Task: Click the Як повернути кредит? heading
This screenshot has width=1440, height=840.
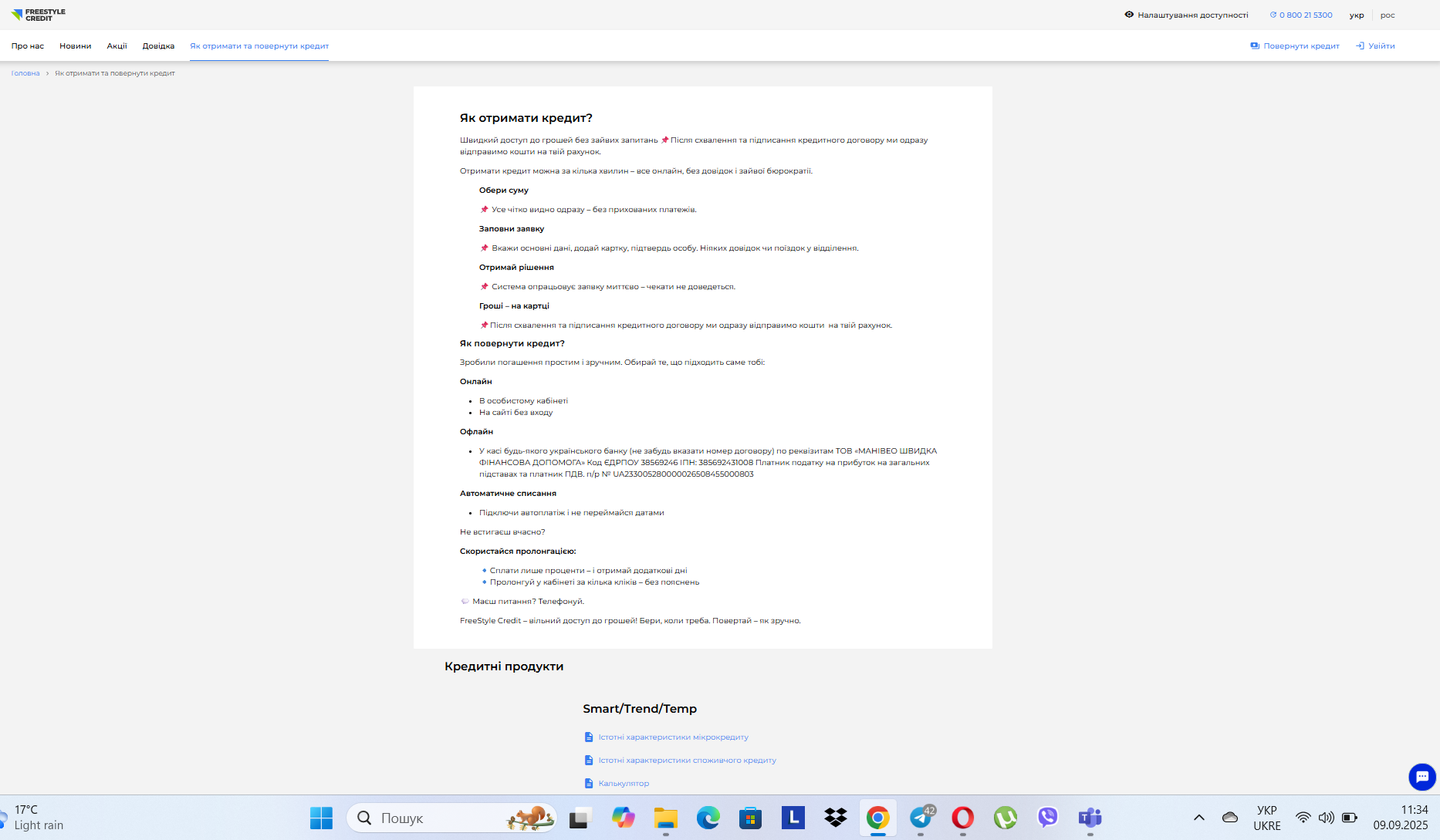Action: [x=512, y=343]
